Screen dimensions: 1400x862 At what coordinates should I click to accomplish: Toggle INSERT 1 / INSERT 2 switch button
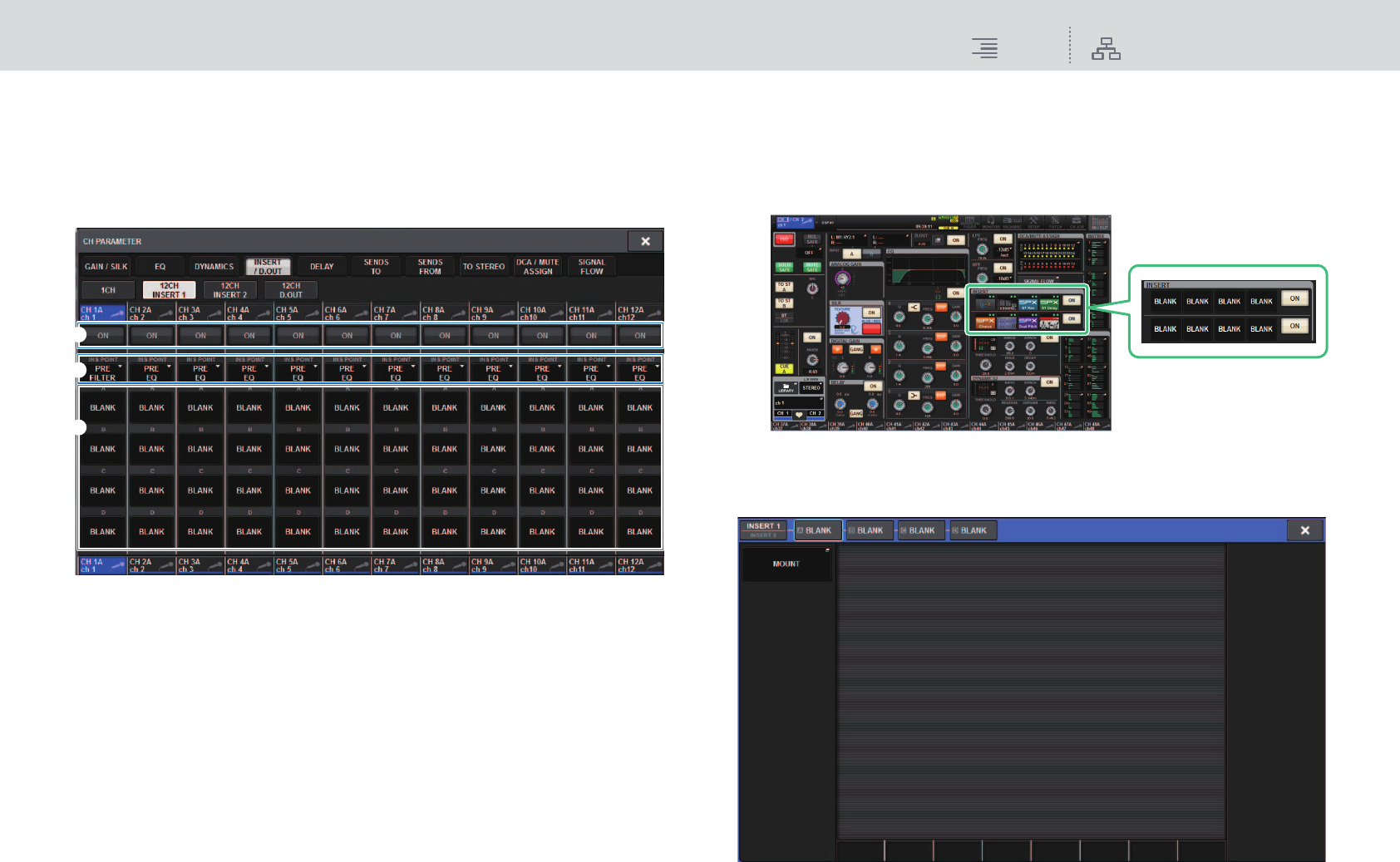tap(764, 530)
